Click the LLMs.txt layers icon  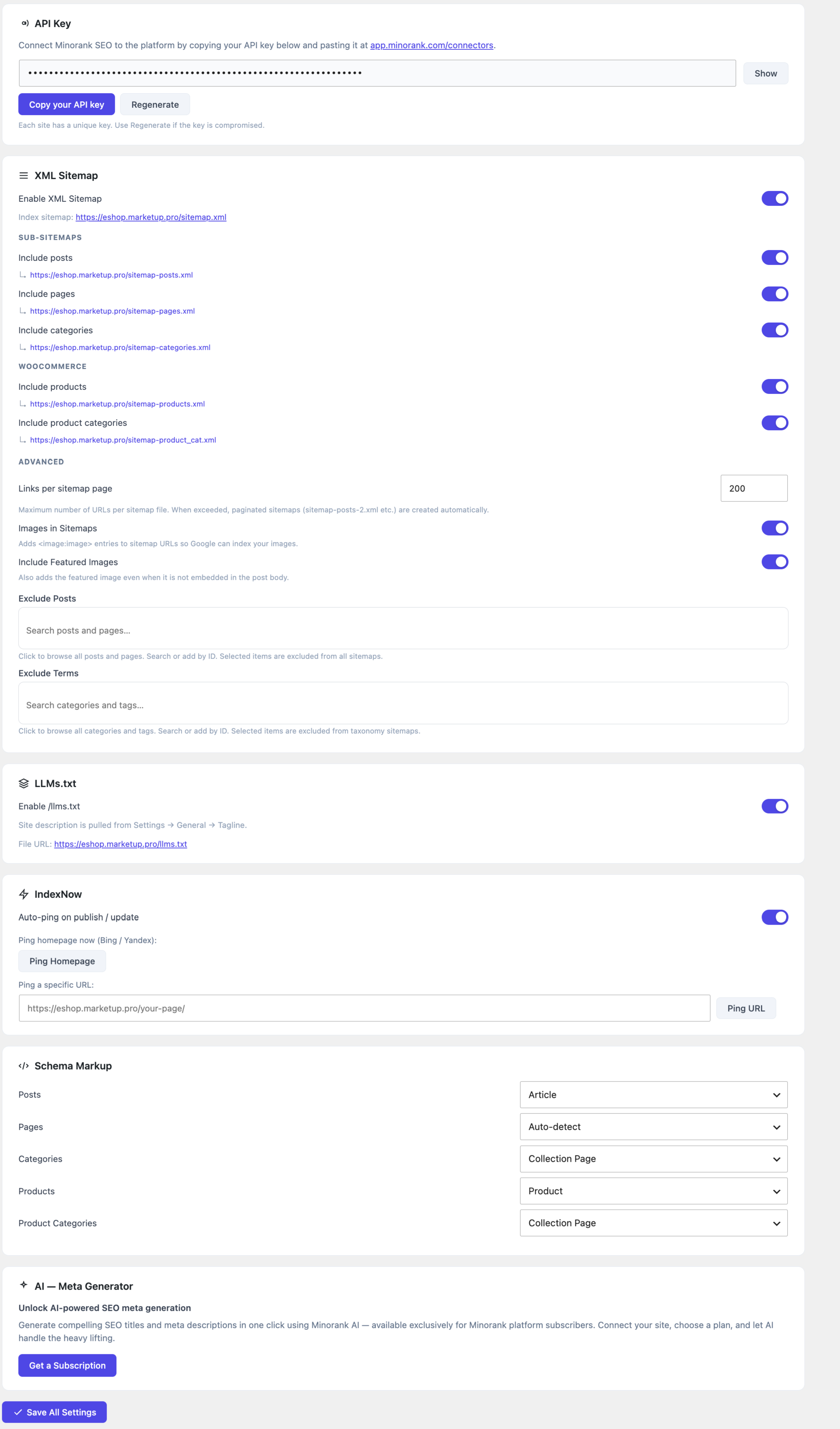(24, 783)
